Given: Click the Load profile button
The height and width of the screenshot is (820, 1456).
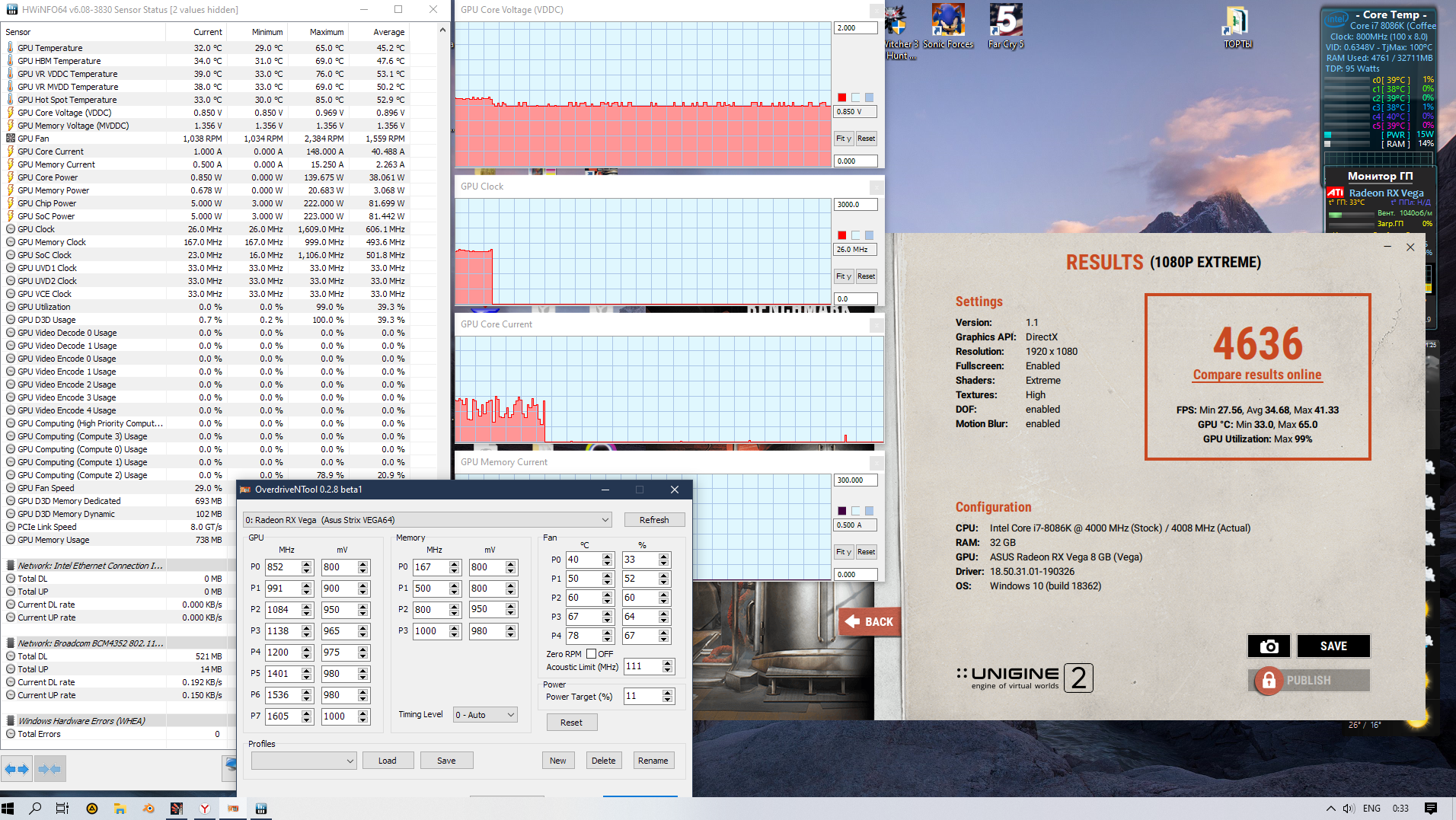Looking at the screenshot, I should [387, 761].
